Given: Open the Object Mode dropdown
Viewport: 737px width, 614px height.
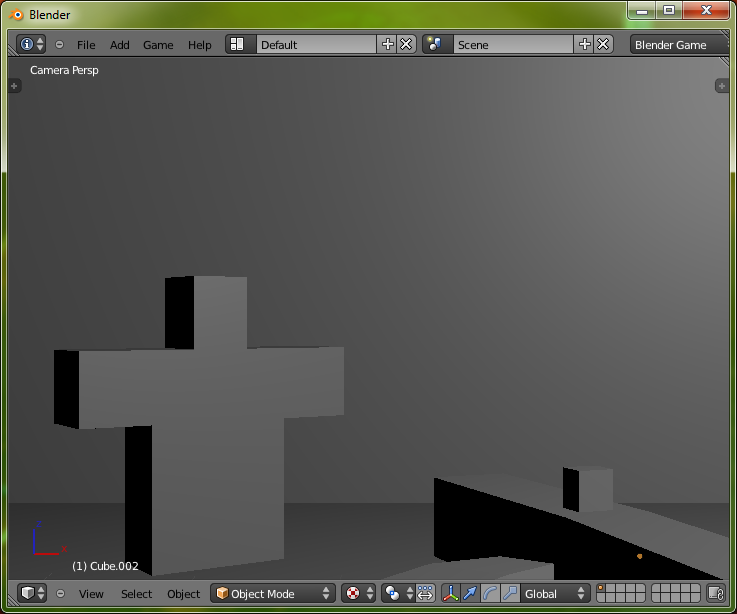Looking at the screenshot, I should [x=272, y=593].
